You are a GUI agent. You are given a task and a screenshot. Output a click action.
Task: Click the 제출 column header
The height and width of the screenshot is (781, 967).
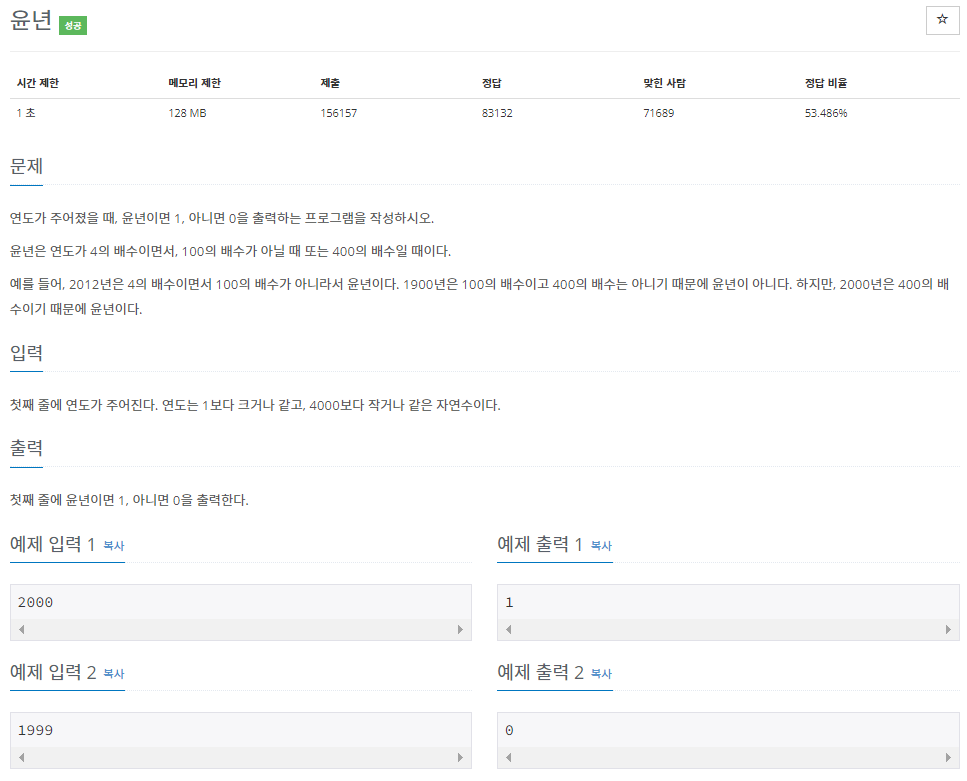(x=330, y=83)
